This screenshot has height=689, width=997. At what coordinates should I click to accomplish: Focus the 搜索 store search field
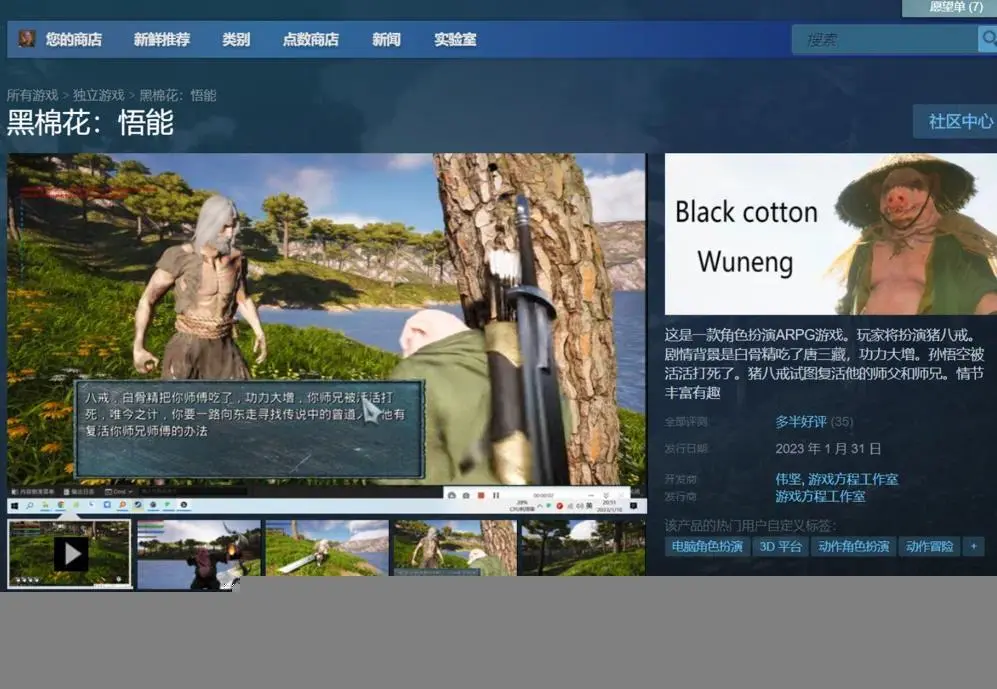pos(884,39)
